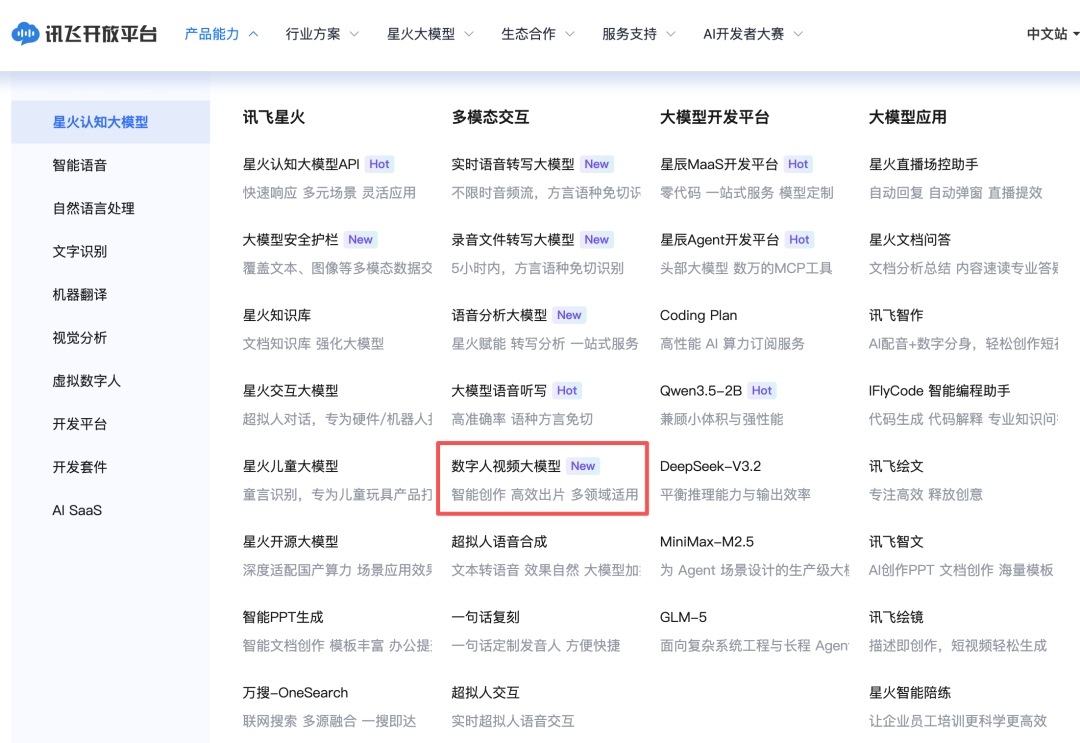Open DeepSeek-V3.2 model link
Image resolution: width=1080 pixels, height=743 pixels.
710,466
